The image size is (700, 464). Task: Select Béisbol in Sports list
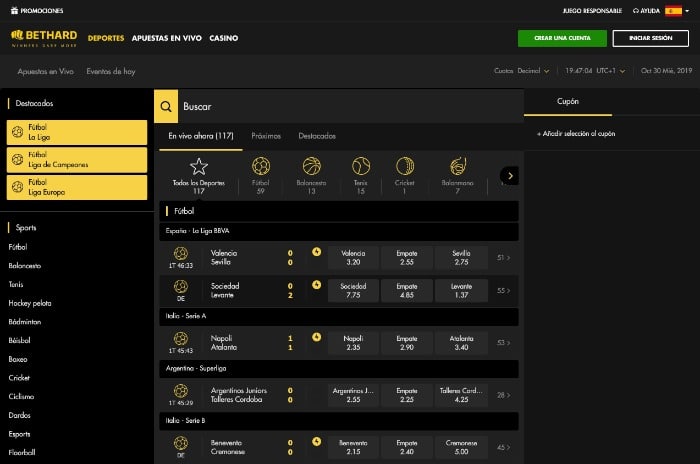tap(19, 340)
